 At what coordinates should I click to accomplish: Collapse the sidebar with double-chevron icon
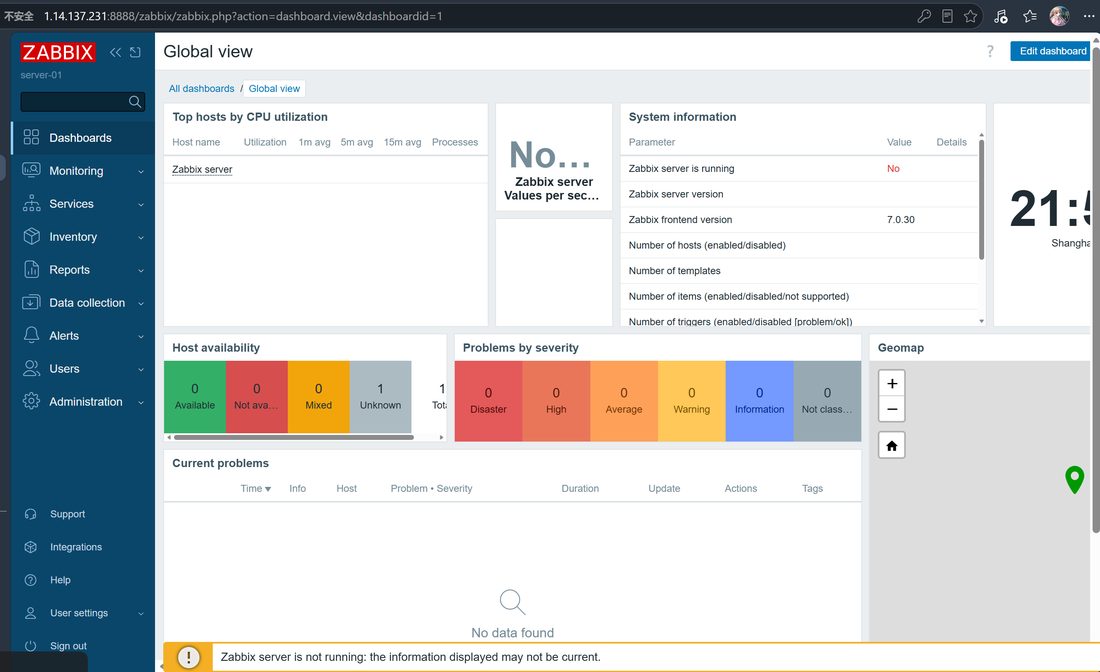click(115, 52)
